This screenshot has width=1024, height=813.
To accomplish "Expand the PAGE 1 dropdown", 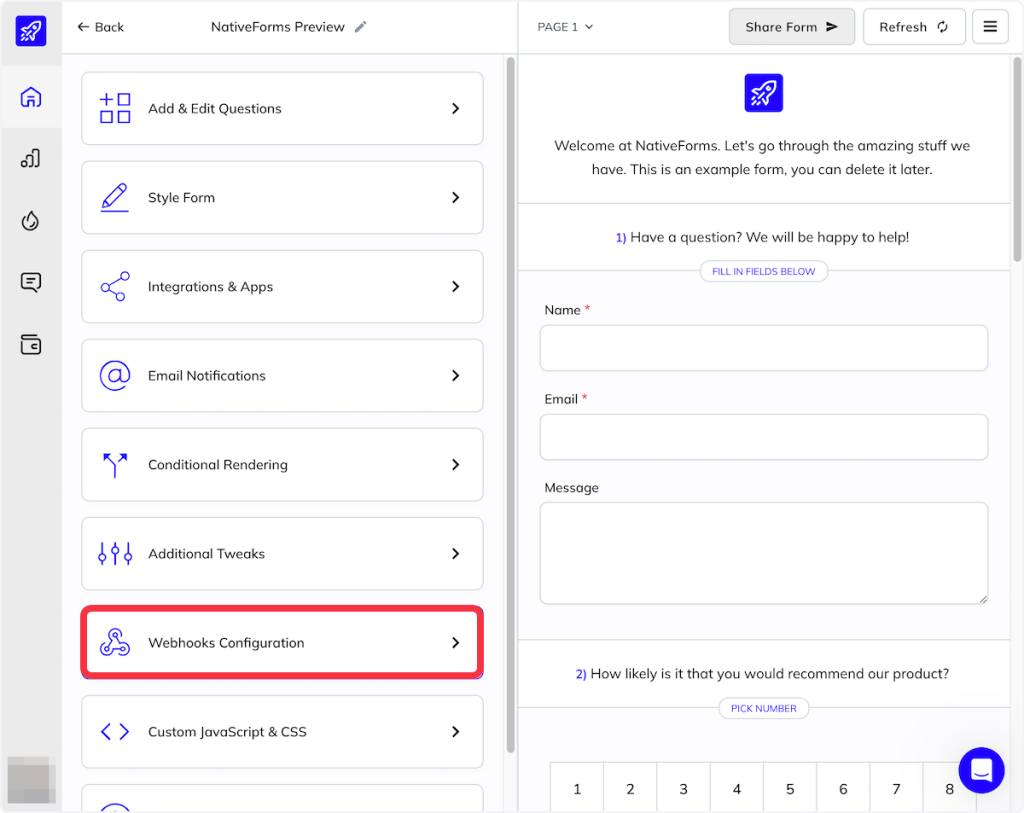I will [565, 27].
